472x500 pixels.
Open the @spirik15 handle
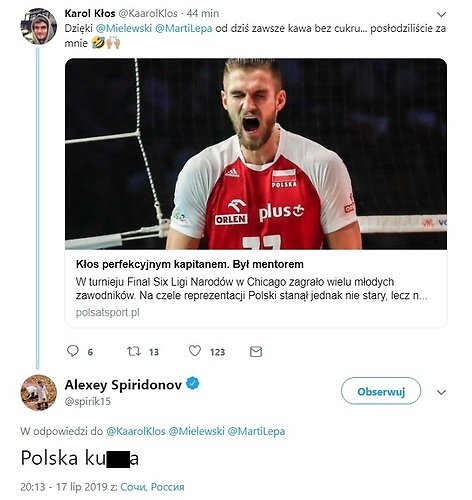point(88,401)
